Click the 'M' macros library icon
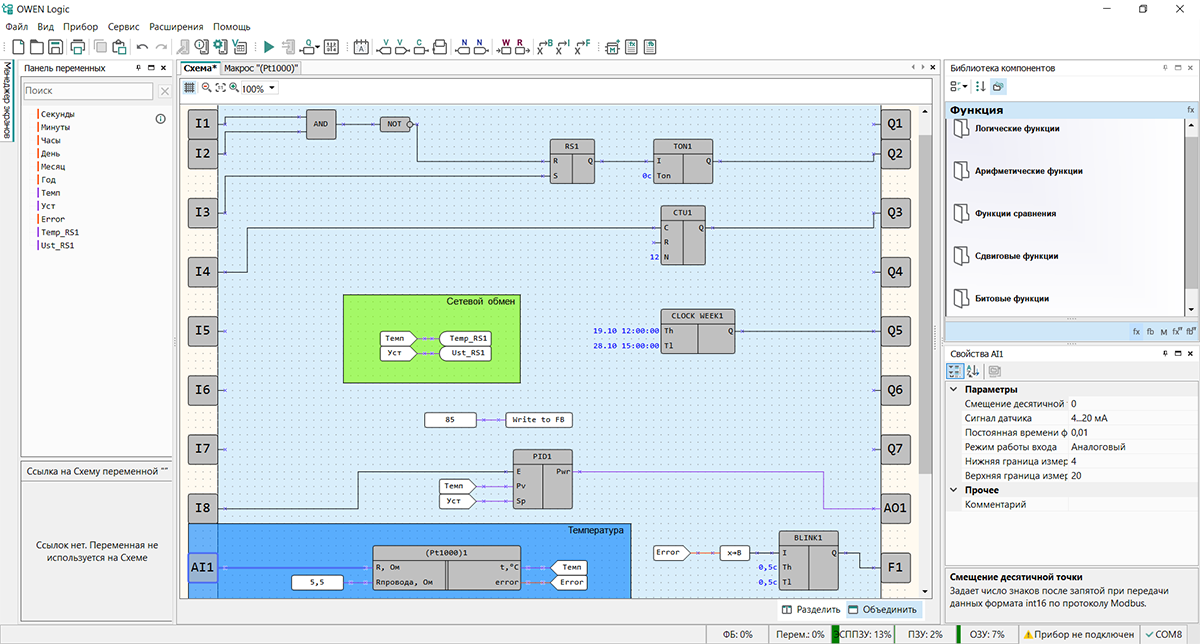 [1163, 331]
